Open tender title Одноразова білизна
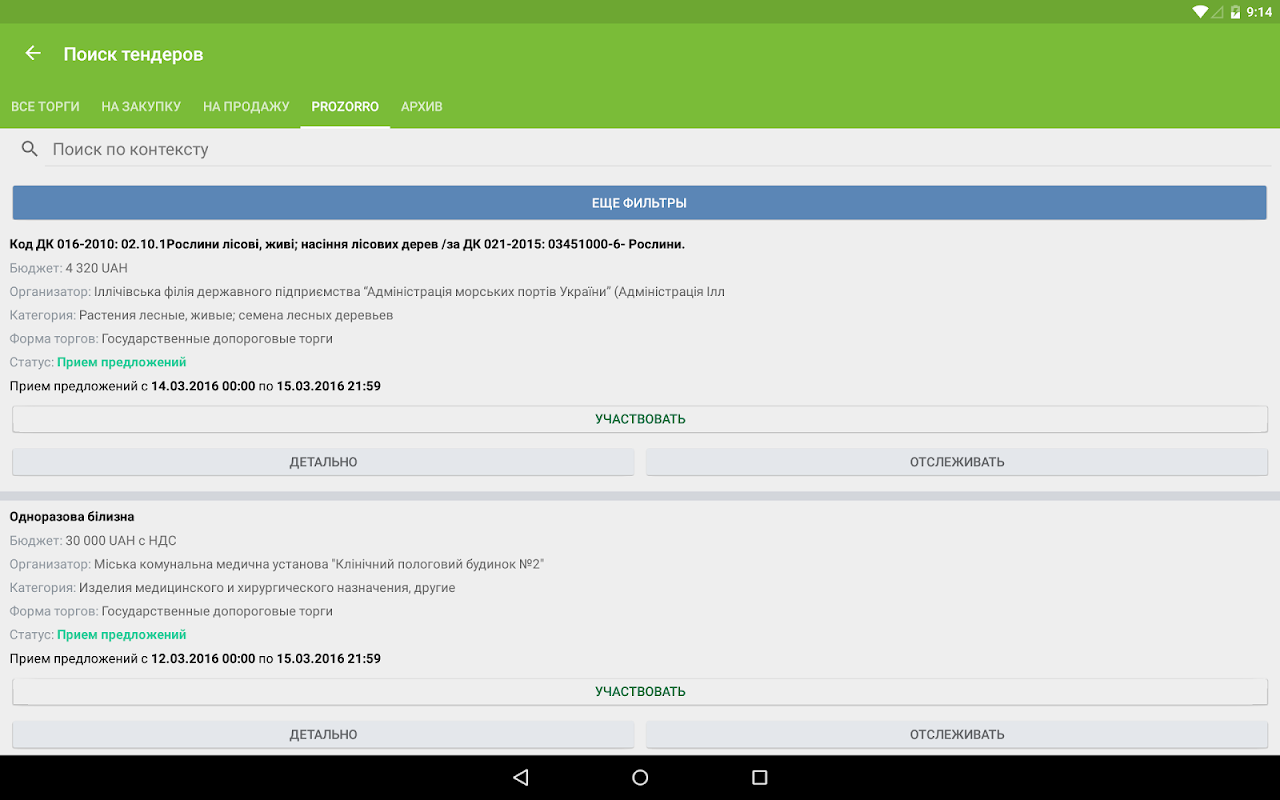Screen dimensions: 1280x800 (72, 517)
